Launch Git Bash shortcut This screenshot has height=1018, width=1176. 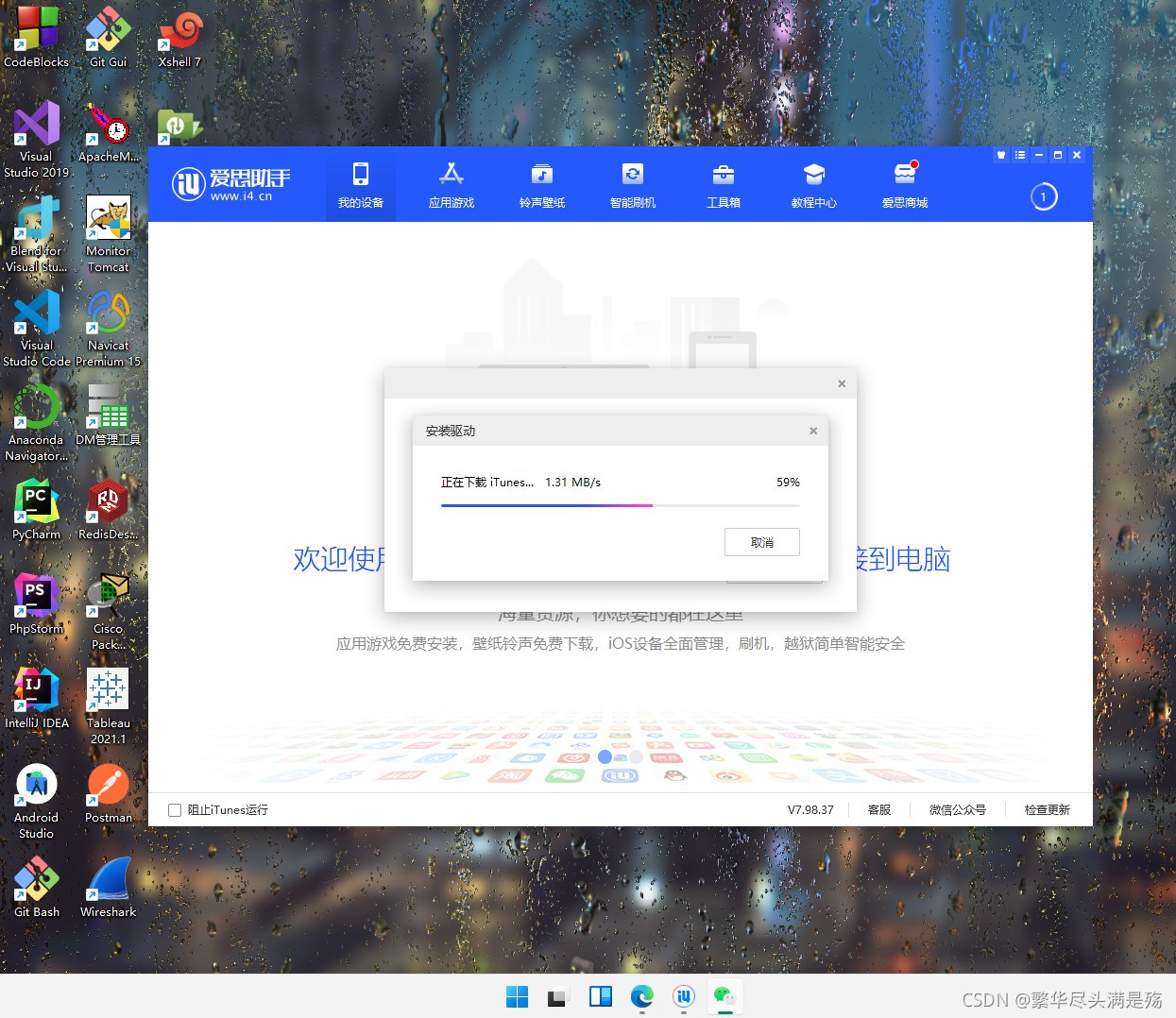point(36,888)
